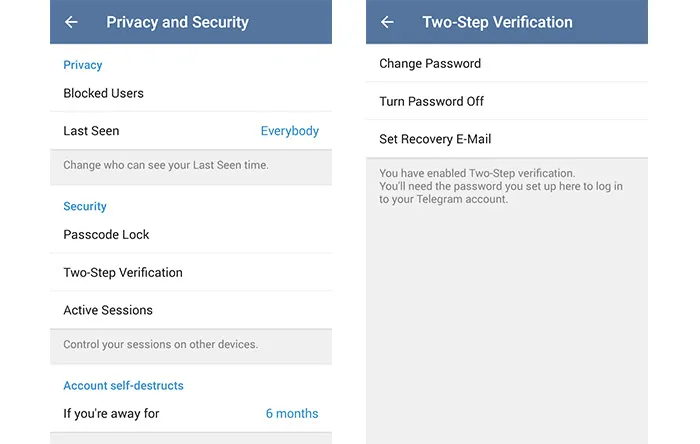Viewport: 700px width, 444px height.
Task: Open the Blocked Users list
Action: (103, 93)
